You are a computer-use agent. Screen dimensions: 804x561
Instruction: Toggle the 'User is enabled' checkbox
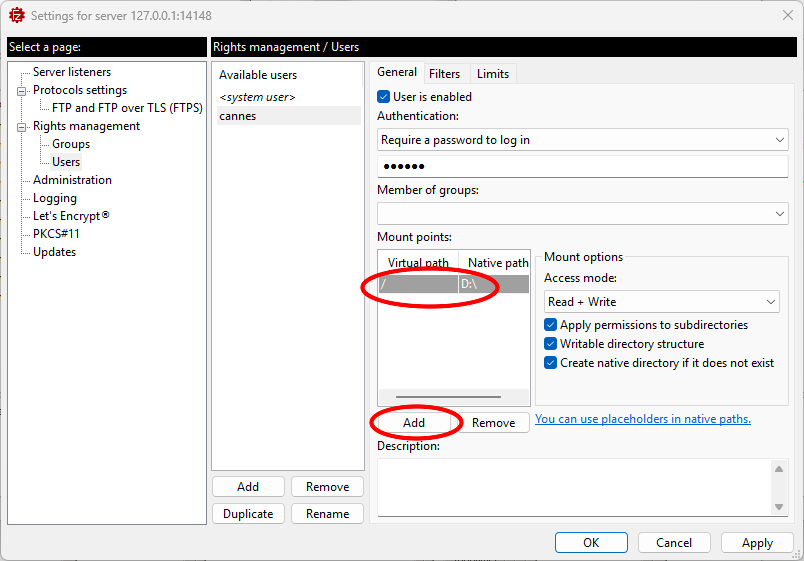click(384, 97)
